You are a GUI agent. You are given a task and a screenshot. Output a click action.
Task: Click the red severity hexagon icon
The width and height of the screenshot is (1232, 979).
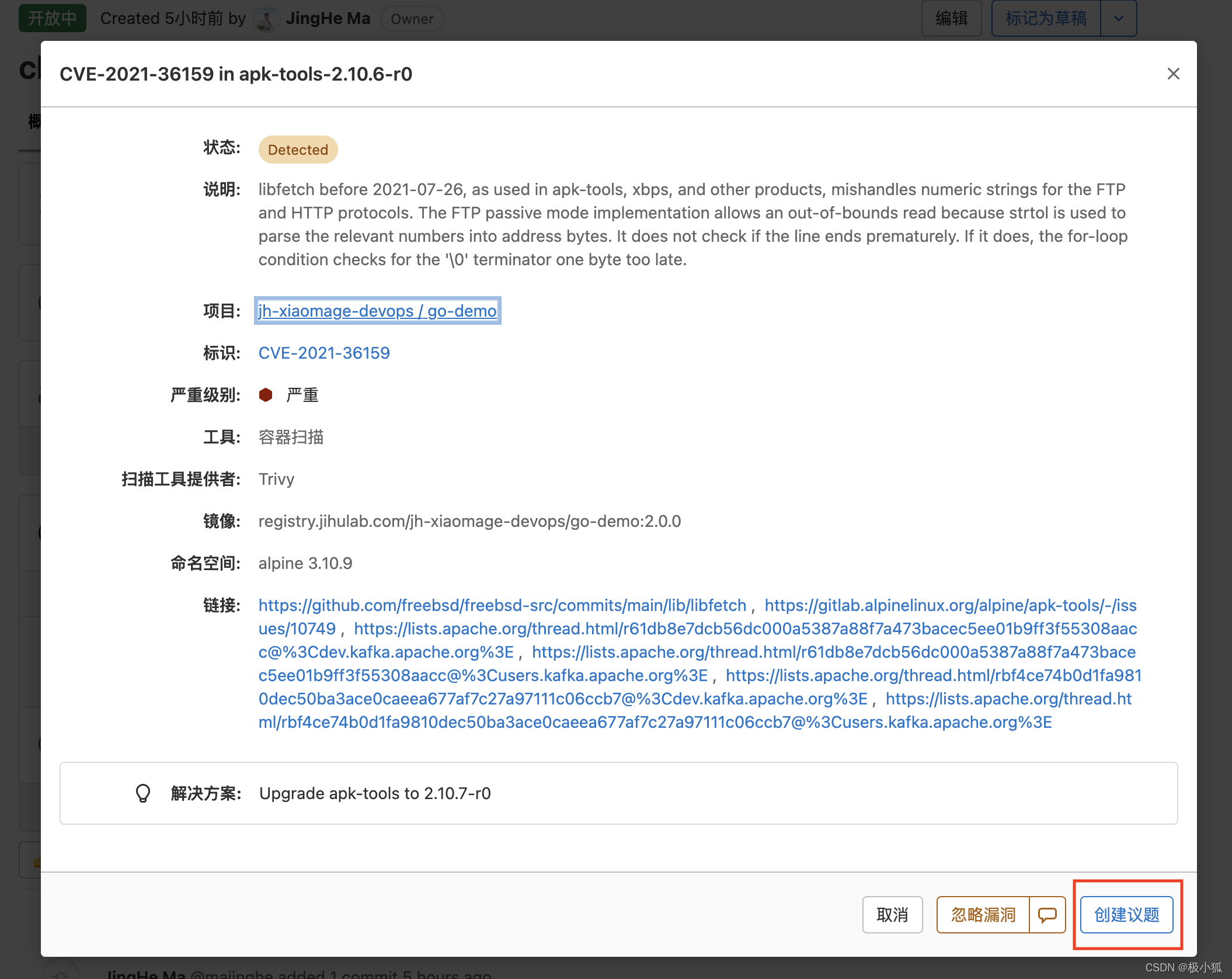point(266,395)
